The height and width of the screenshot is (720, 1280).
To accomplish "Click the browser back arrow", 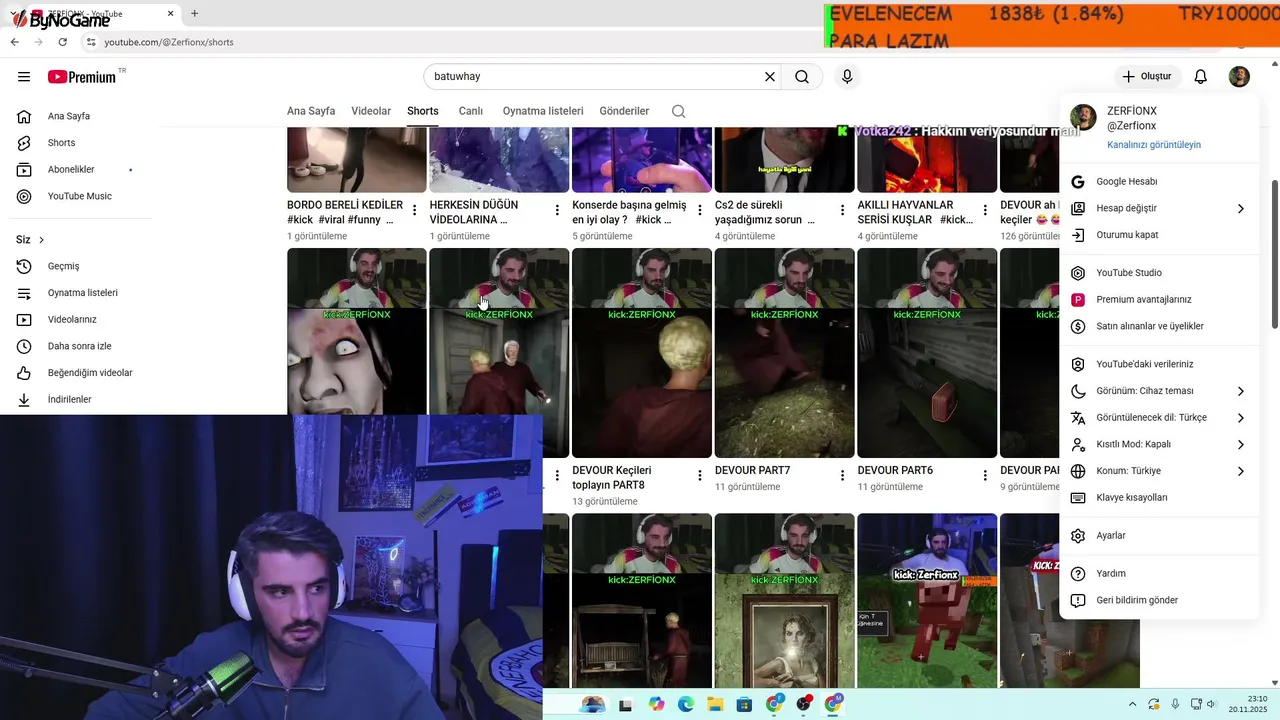I will click(x=15, y=42).
